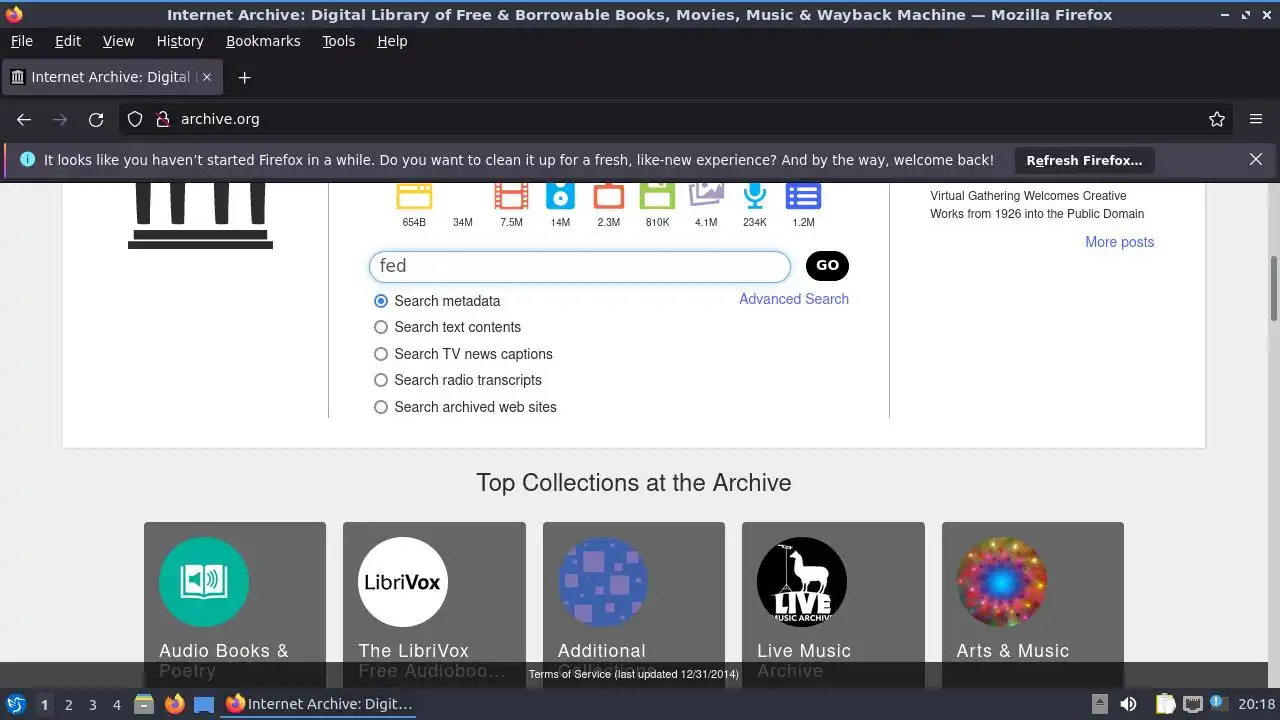
Task: Click the Refresh Firefox… button
Action: (1084, 160)
